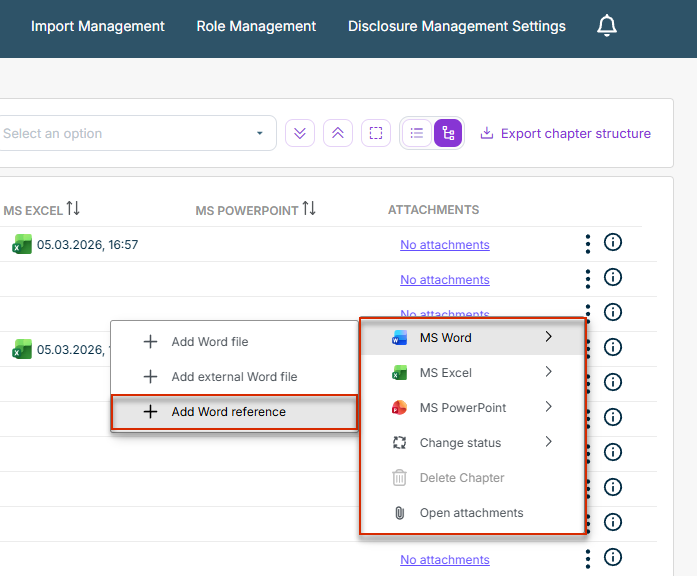
Task: Sort by the MS Excel column
Action: (x=73, y=209)
